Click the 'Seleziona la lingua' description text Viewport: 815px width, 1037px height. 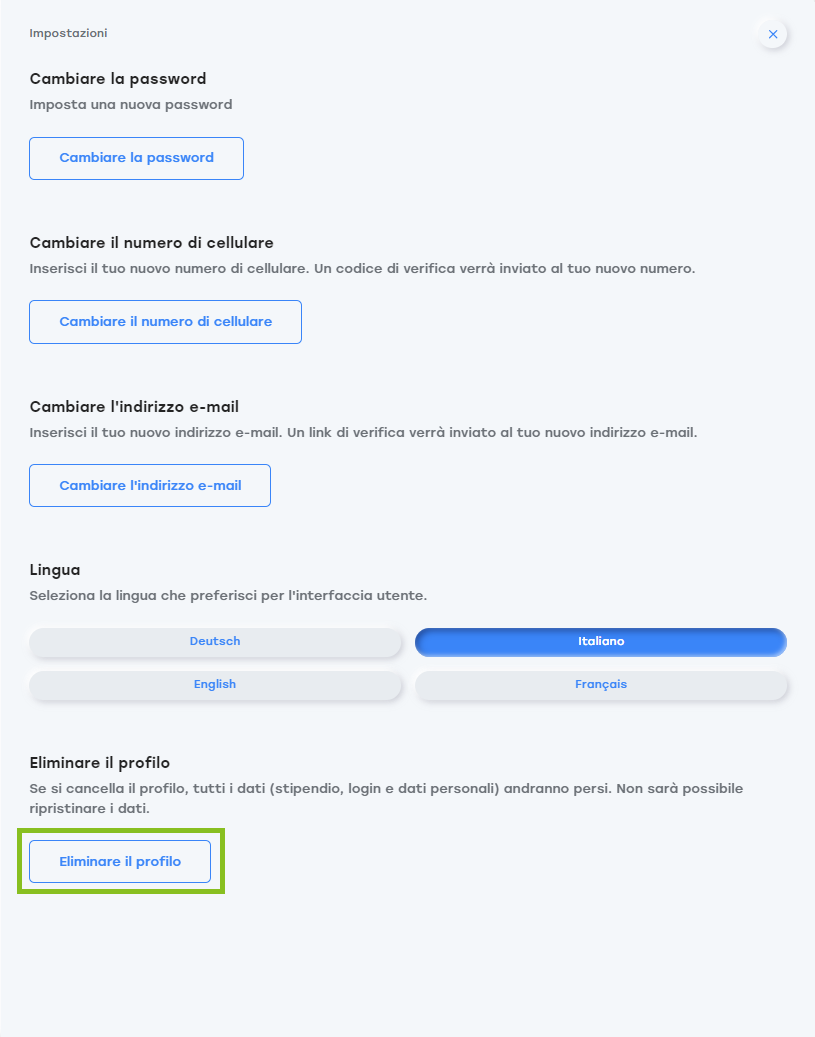point(228,595)
